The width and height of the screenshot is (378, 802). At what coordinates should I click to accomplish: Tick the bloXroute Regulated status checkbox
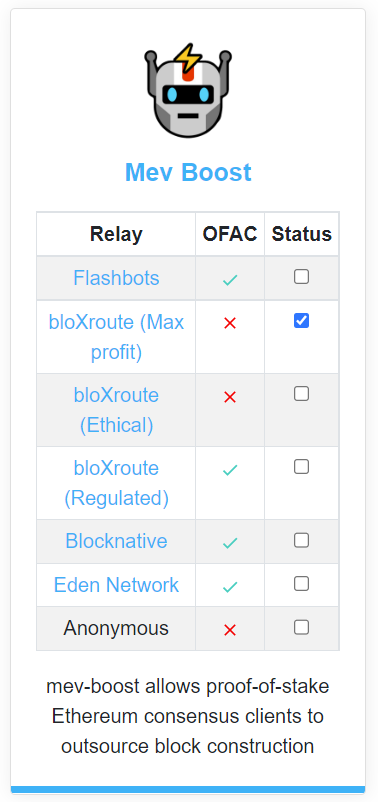301,466
